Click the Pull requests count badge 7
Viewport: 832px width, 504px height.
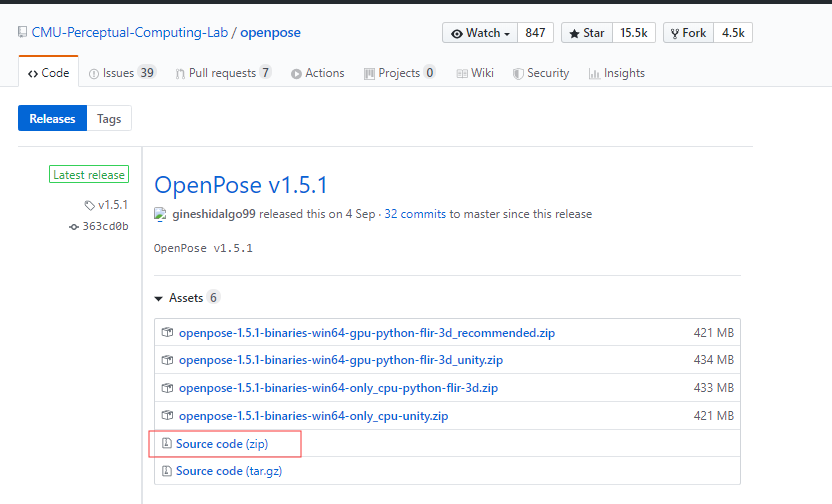pyautogui.click(x=265, y=73)
